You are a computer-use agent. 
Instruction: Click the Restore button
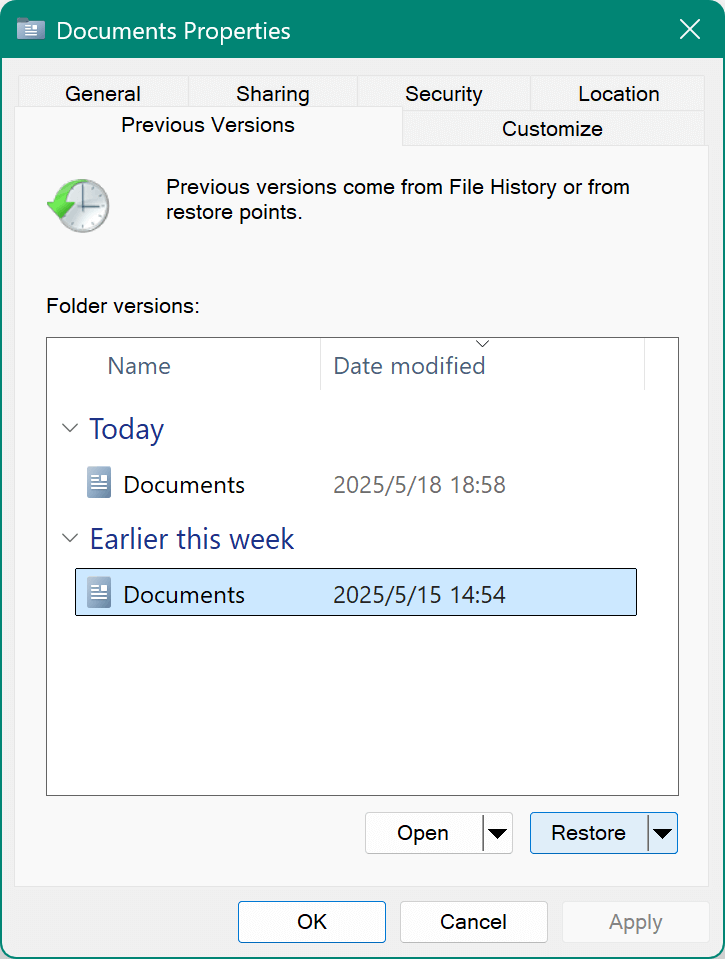coord(589,833)
